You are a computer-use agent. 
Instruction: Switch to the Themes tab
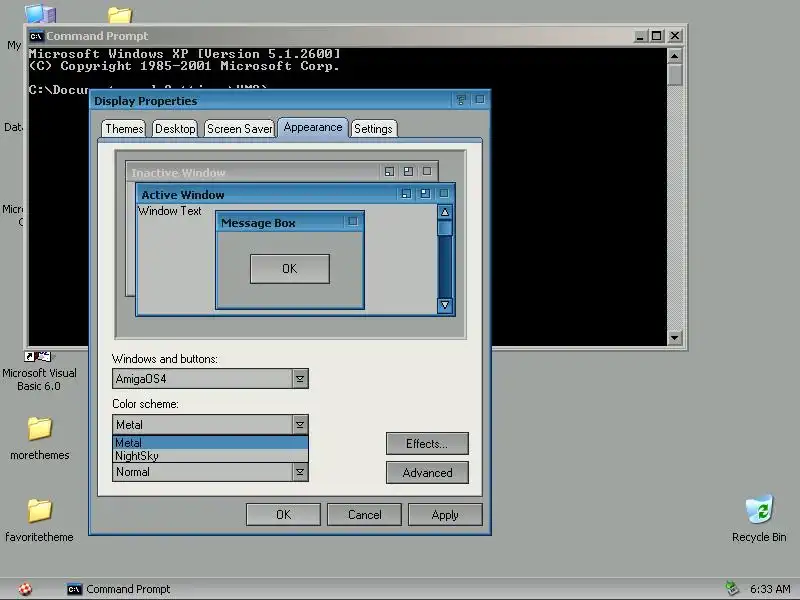(123, 129)
